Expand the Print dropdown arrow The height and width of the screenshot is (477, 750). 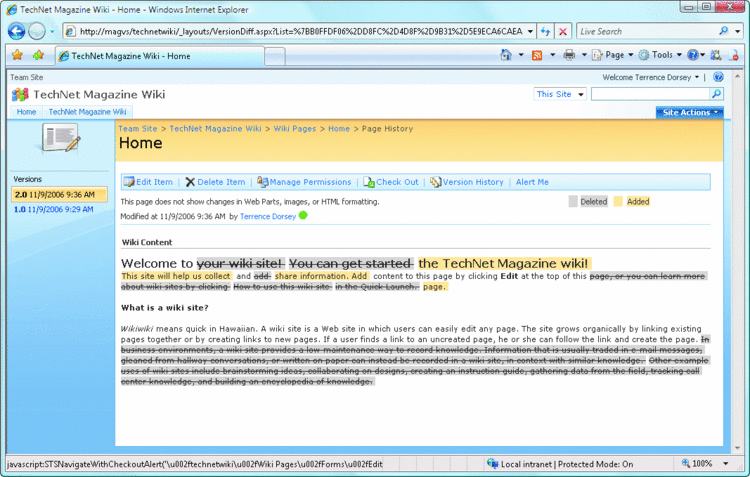coord(584,55)
